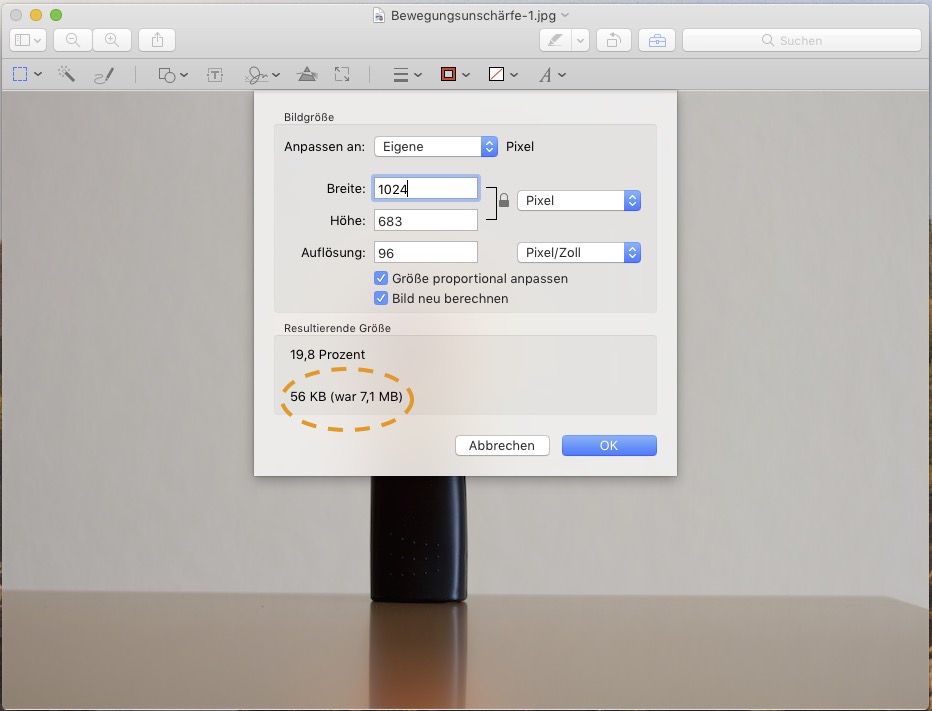Screen dimensions: 932x711
Task: Confirm with the OK button
Action: click(609, 445)
